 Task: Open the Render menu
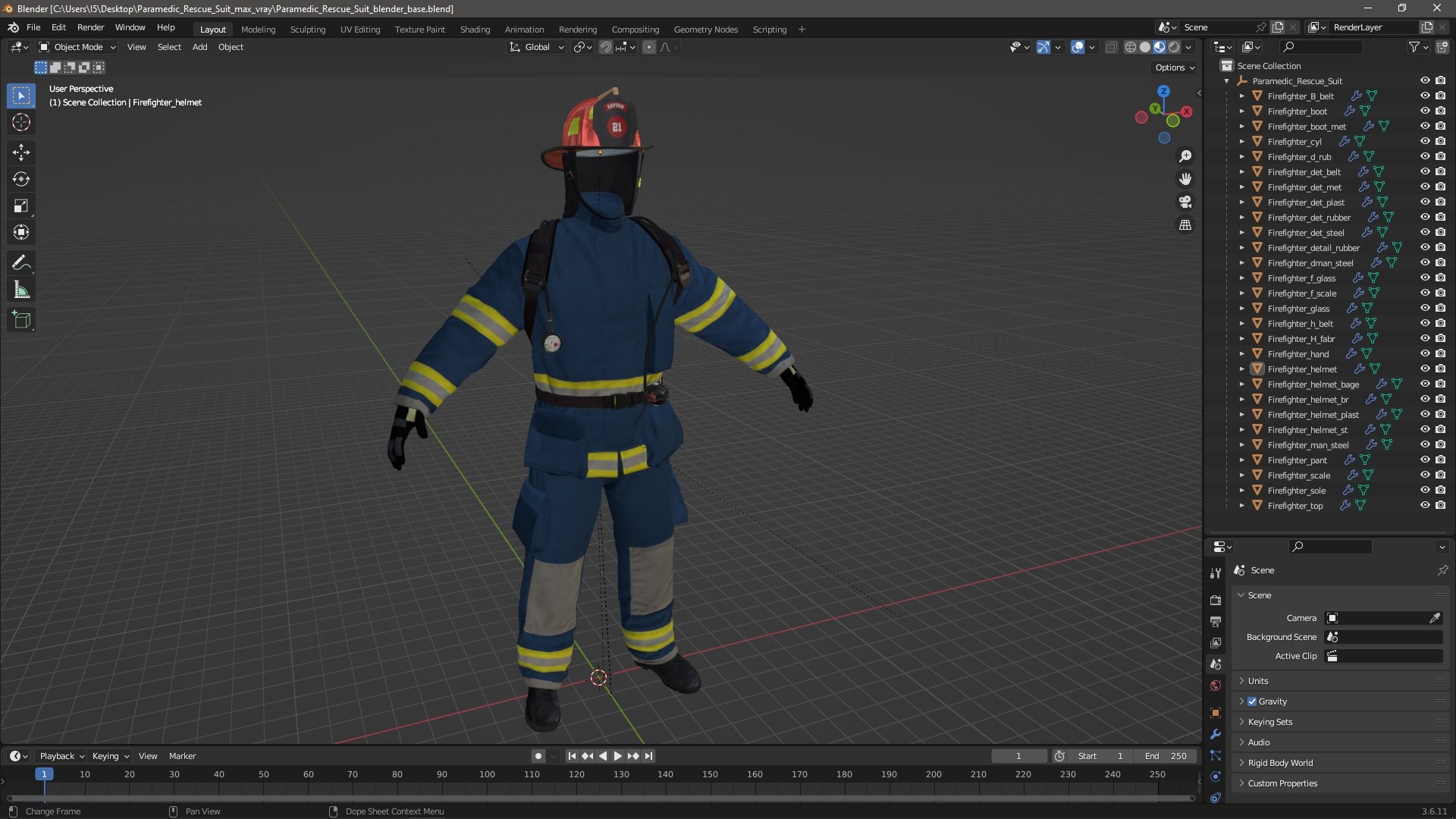[90, 27]
